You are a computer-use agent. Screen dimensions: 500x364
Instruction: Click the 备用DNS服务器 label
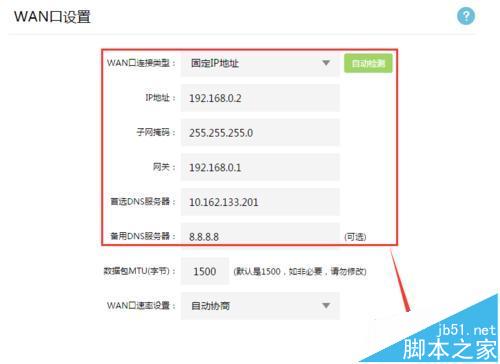pos(143,236)
